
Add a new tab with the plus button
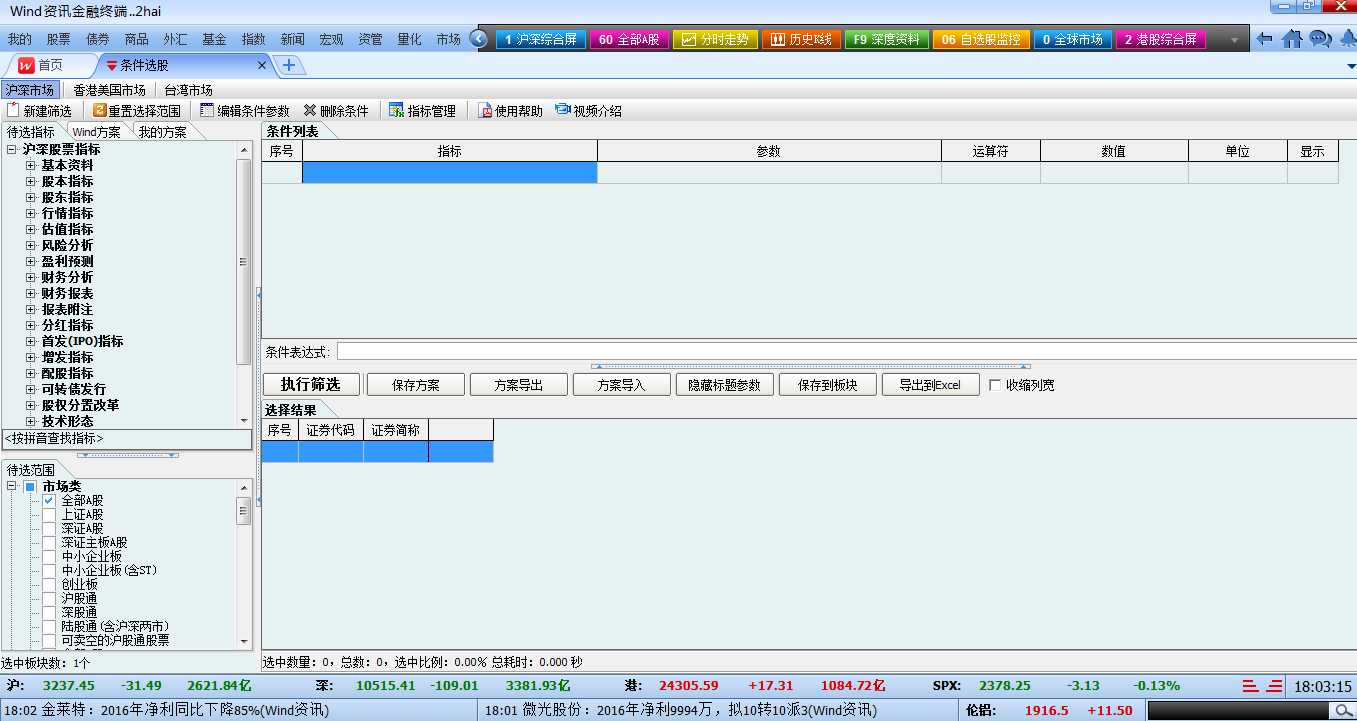[x=289, y=65]
